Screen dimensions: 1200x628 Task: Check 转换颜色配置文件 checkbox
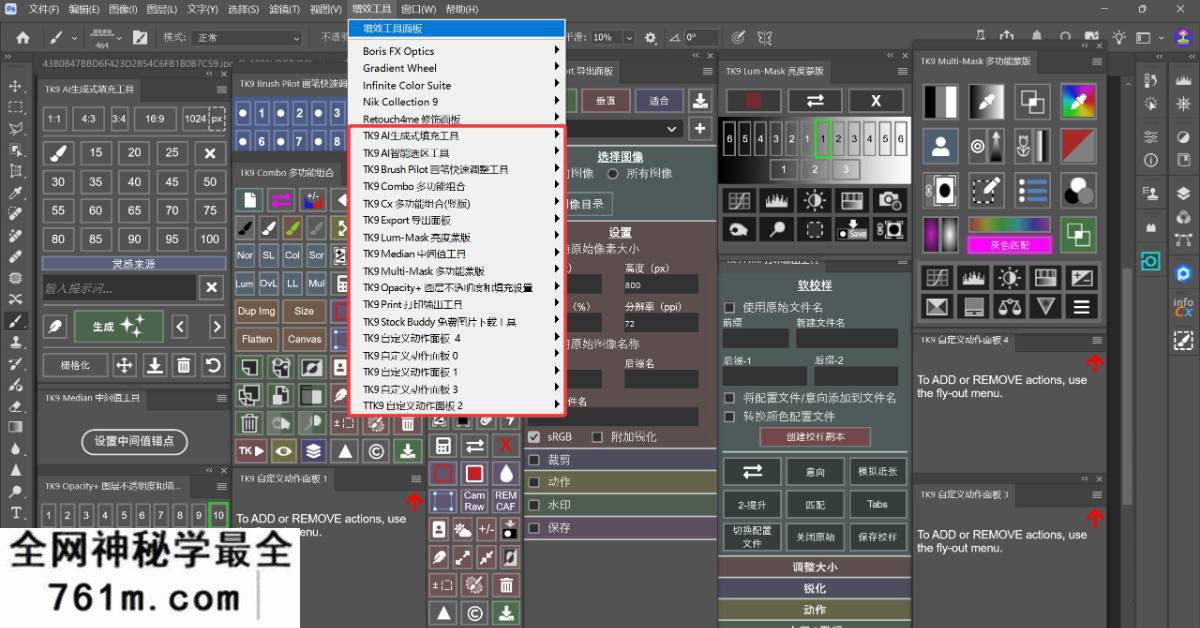click(730, 416)
